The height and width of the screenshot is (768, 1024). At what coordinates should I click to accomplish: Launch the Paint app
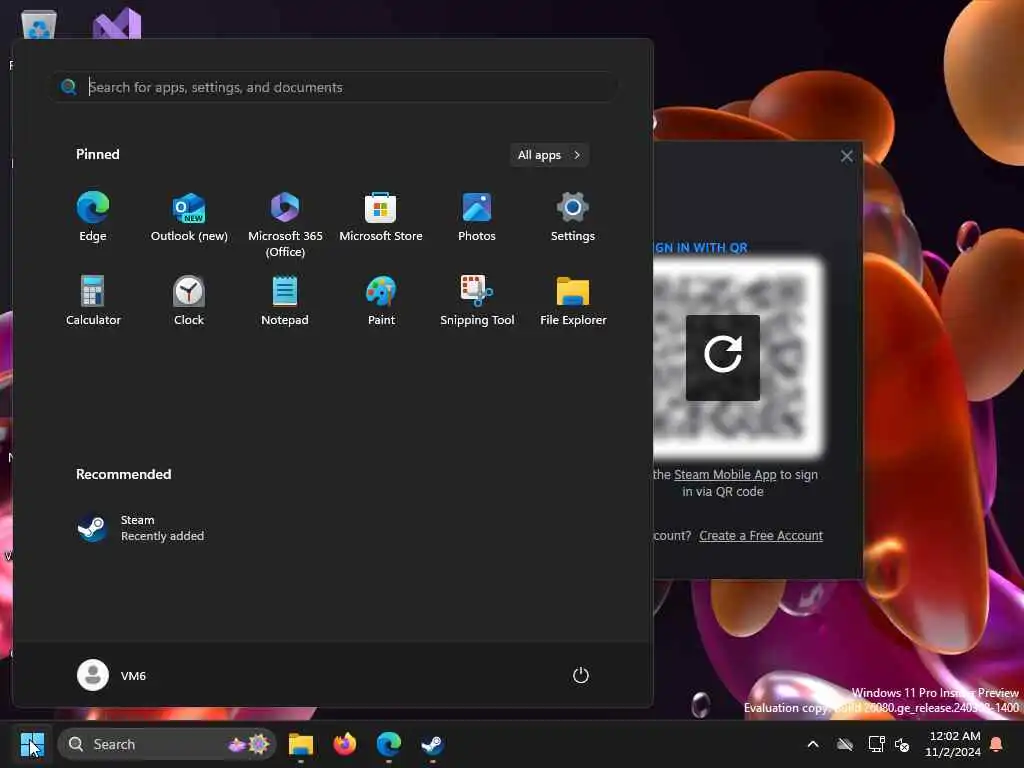pos(381,301)
